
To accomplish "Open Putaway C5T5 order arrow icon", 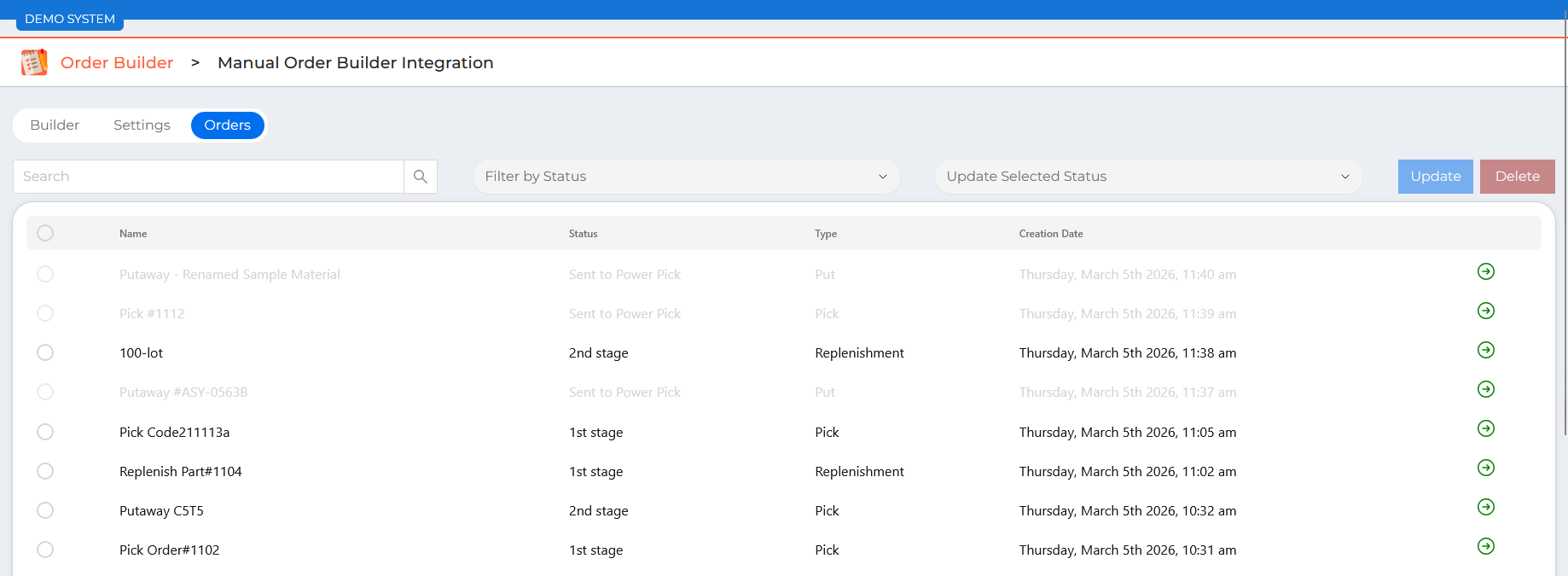I will [1485, 507].
